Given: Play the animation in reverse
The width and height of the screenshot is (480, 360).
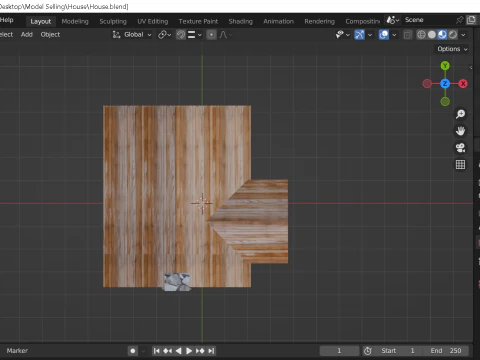Looking at the screenshot, I should (x=178, y=351).
